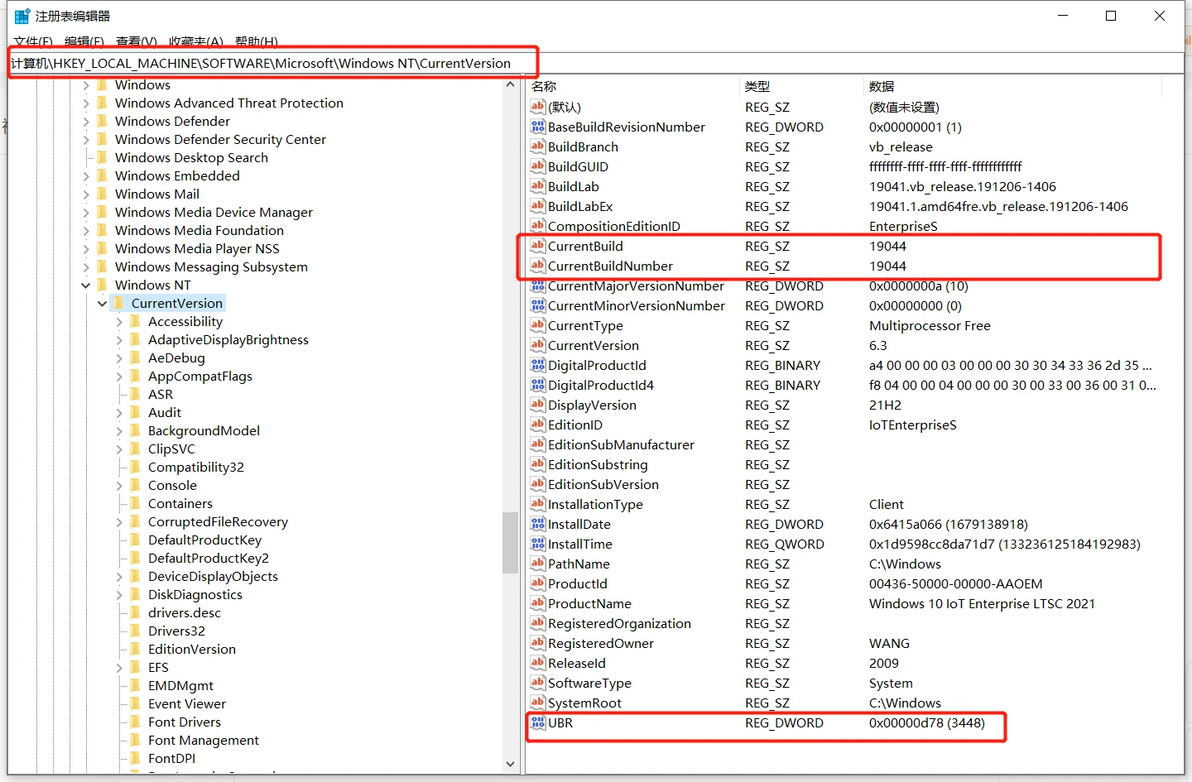Select the Font Management key
The height and width of the screenshot is (782, 1192).
(x=204, y=740)
